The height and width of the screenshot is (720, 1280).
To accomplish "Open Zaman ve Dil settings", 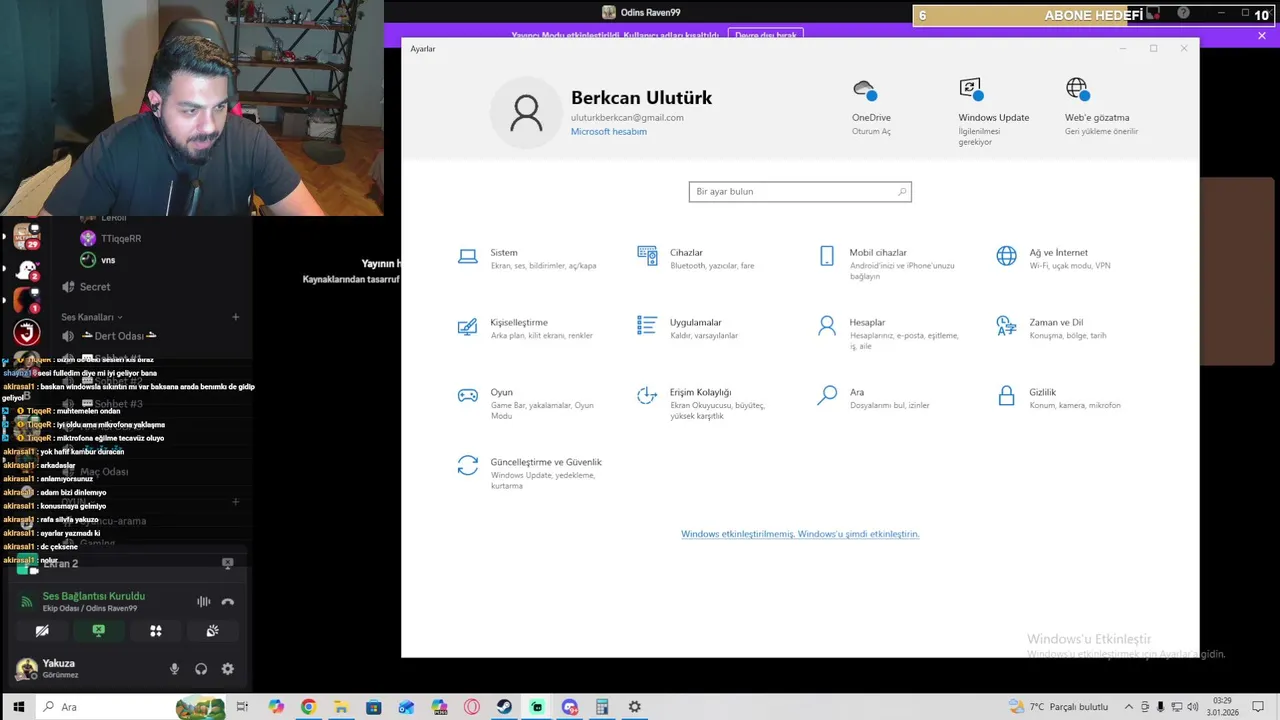I will [x=1052, y=328].
